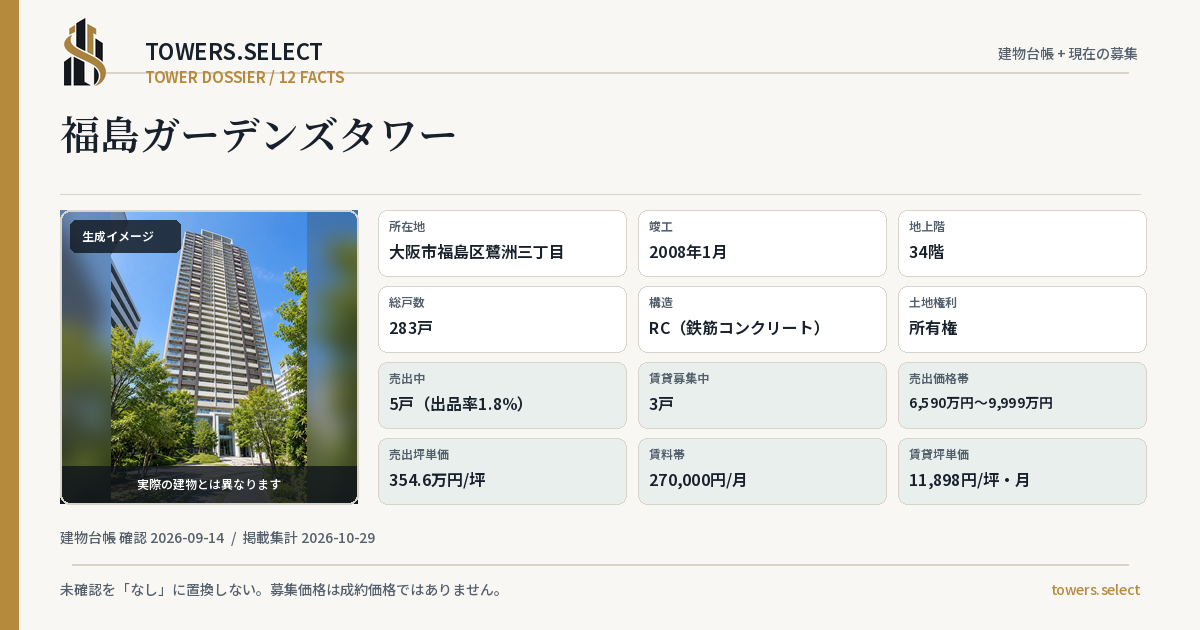Click the 大阪市福島区鷺洲三丁目 value

point(476,252)
